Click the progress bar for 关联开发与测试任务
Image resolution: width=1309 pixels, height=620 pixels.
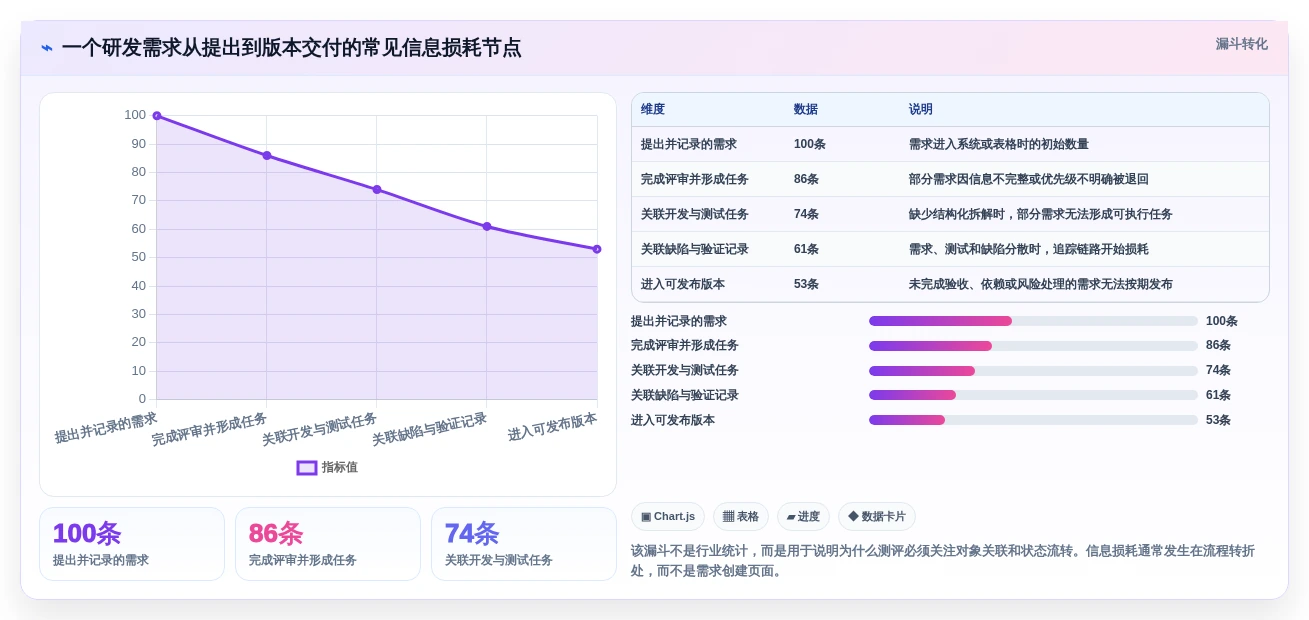[x=1033, y=371]
